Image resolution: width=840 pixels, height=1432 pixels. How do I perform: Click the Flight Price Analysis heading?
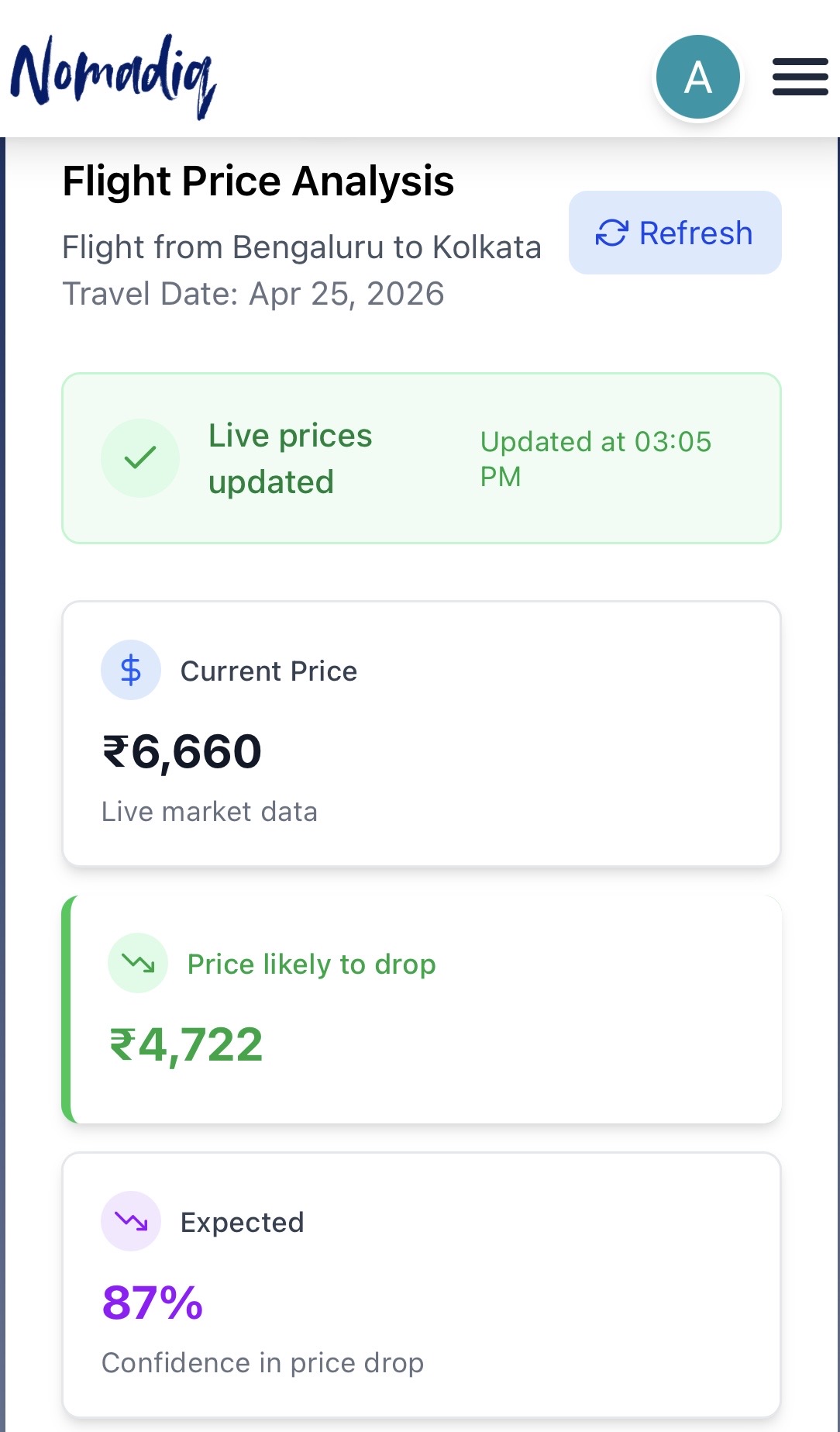click(x=258, y=181)
